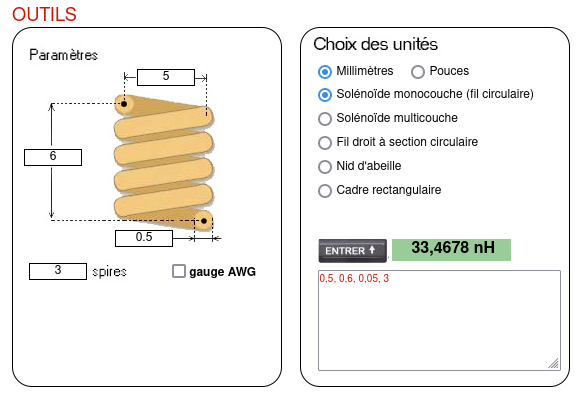Enable the gauge AWG checkbox

pos(179,271)
